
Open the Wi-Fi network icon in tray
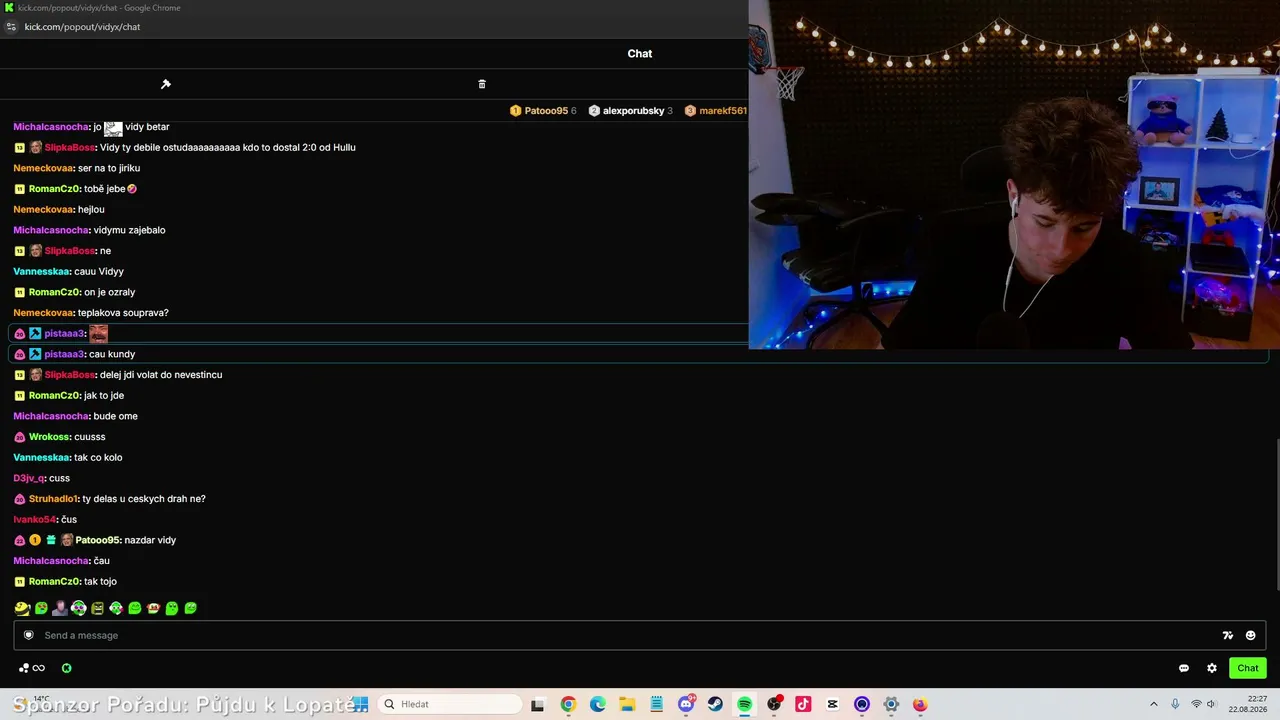tap(1195, 704)
